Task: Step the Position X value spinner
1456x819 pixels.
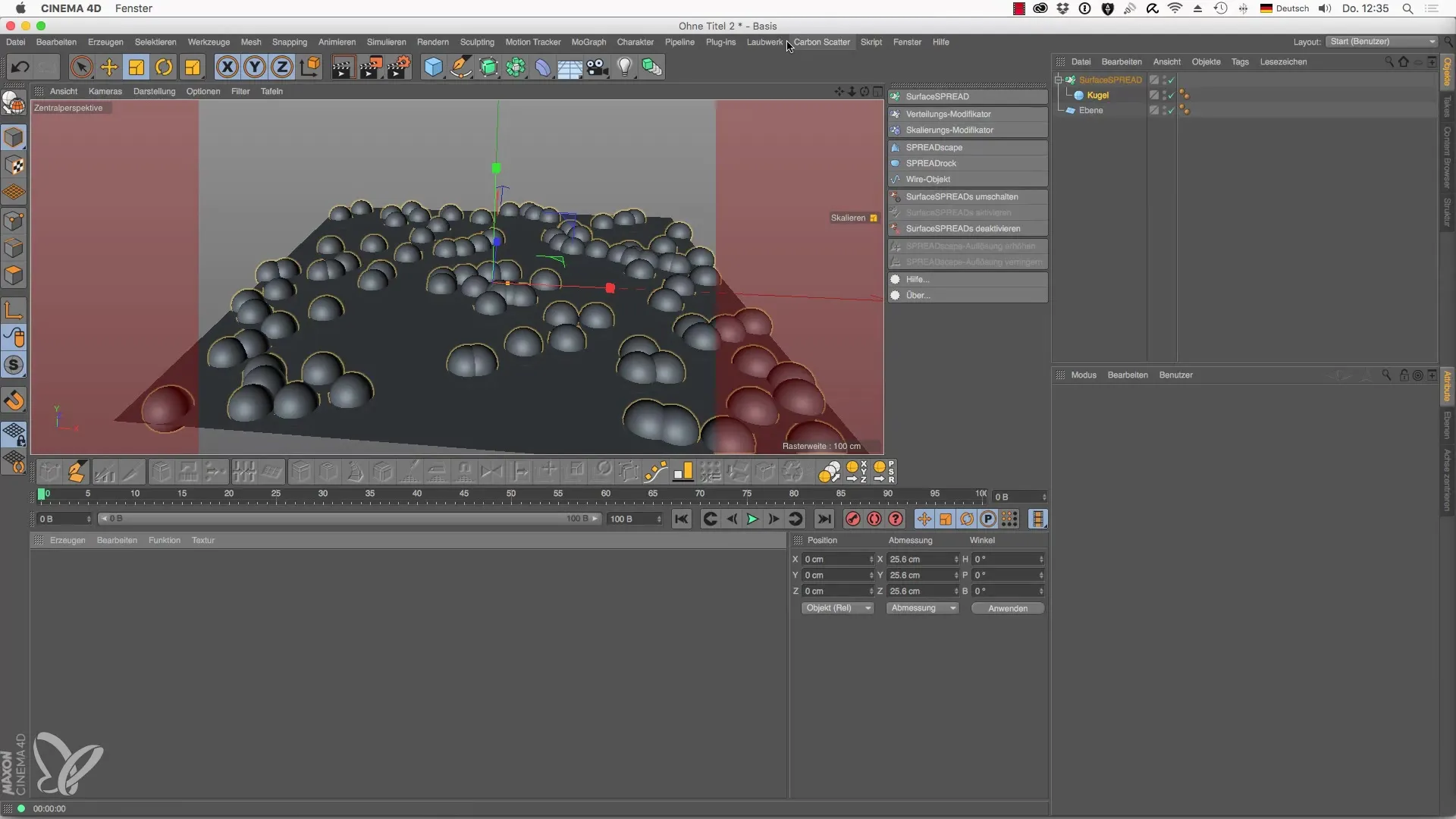Action: (871, 559)
